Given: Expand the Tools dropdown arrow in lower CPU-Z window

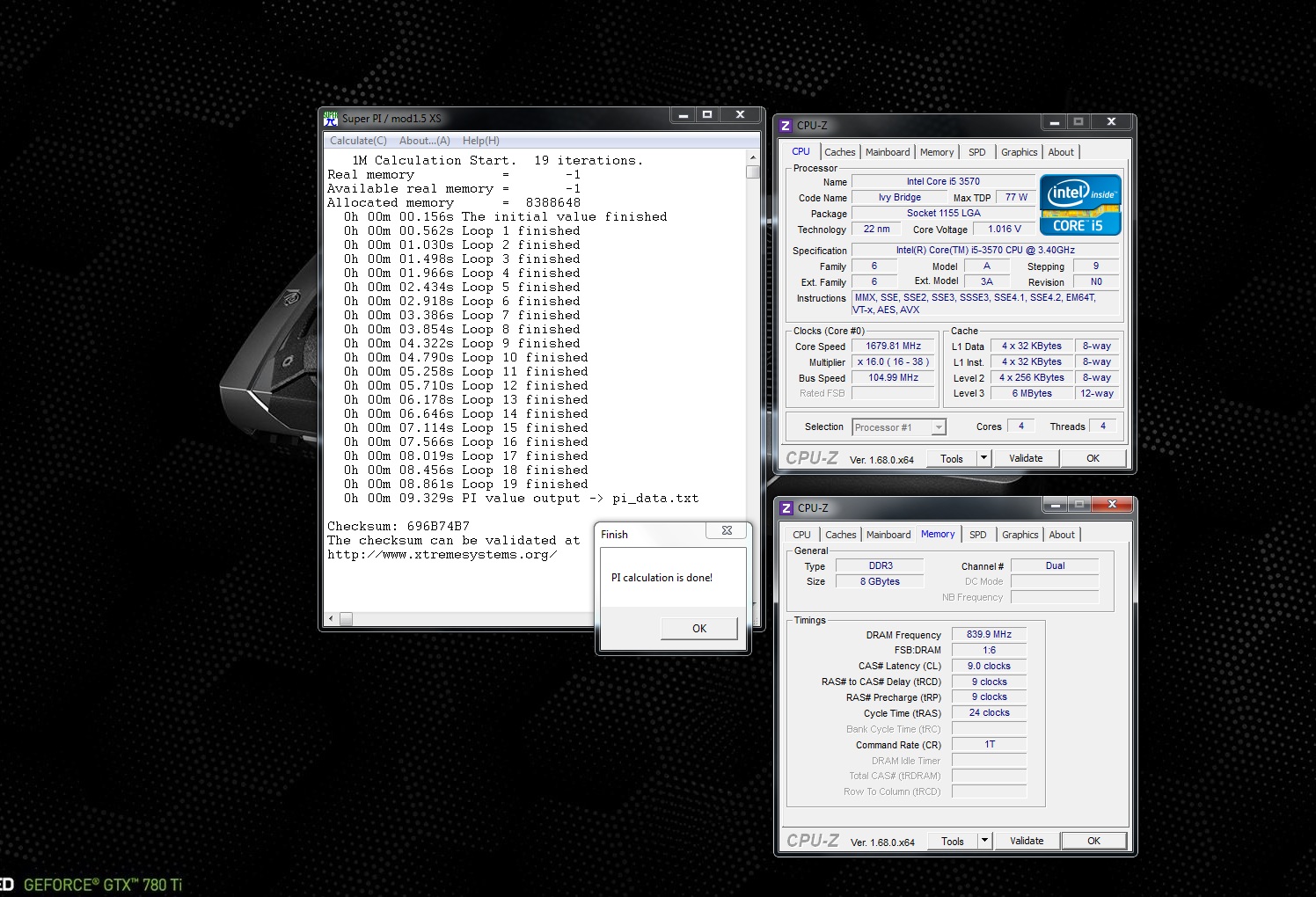Looking at the screenshot, I should (985, 841).
